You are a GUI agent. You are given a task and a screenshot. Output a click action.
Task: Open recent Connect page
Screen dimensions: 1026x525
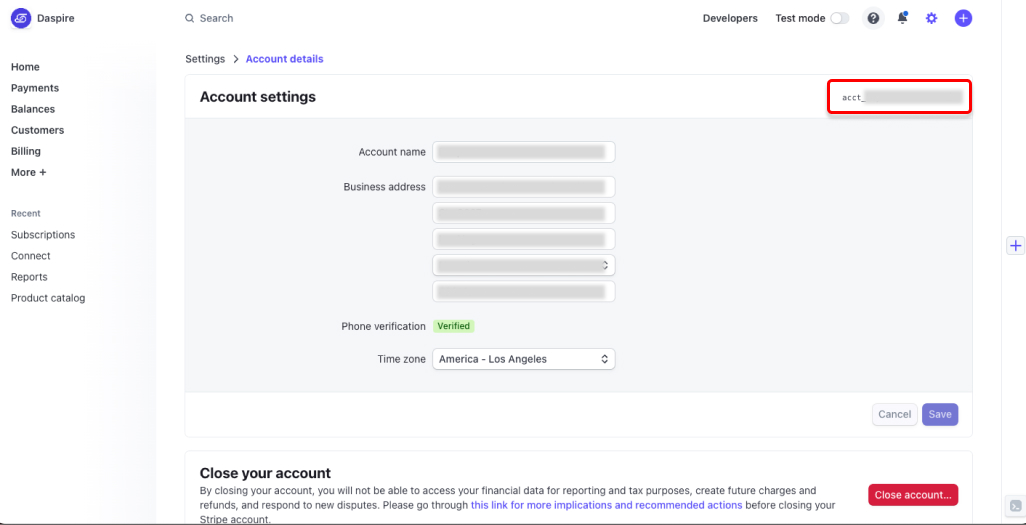[x=31, y=256]
